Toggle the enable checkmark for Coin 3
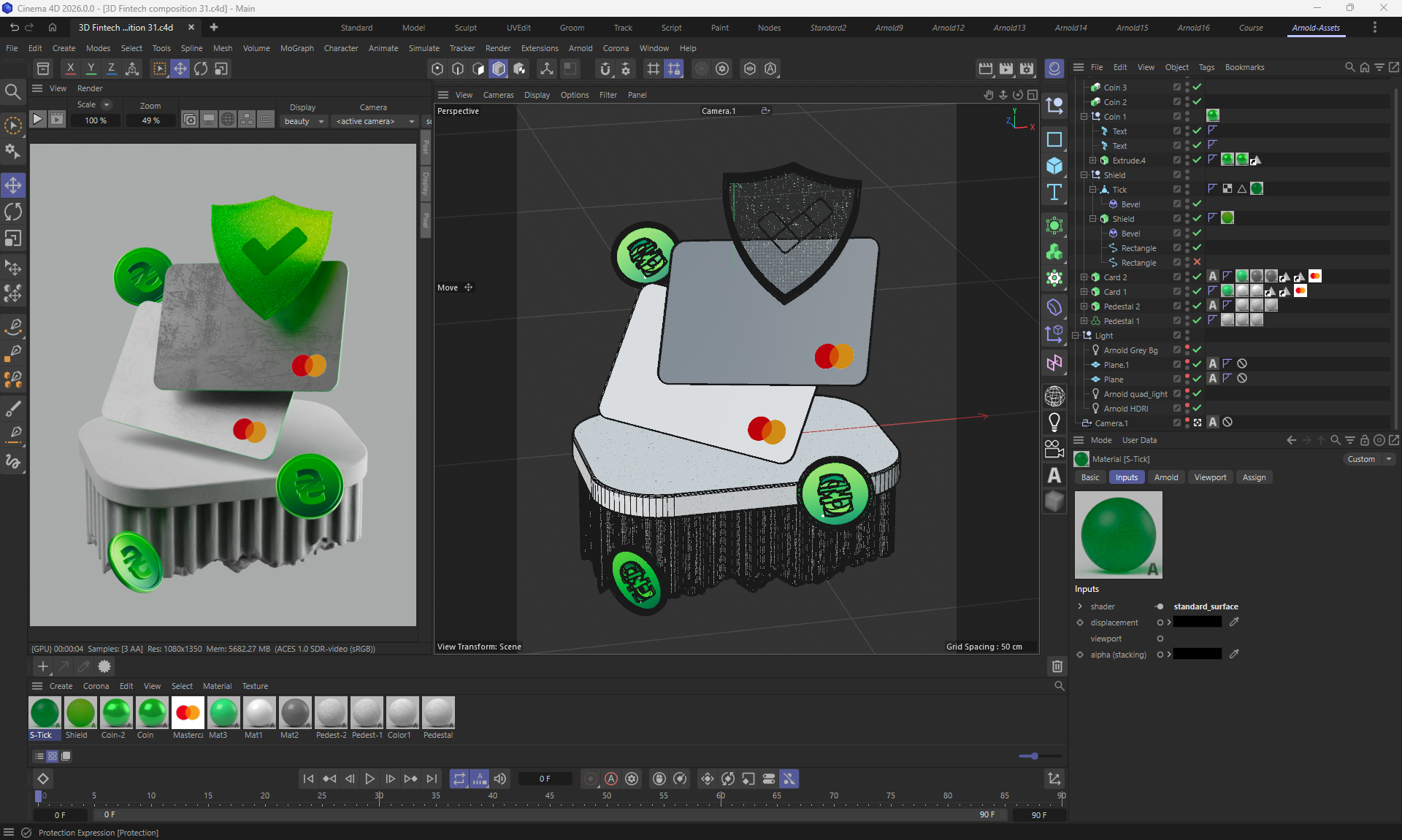 pyautogui.click(x=1197, y=87)
